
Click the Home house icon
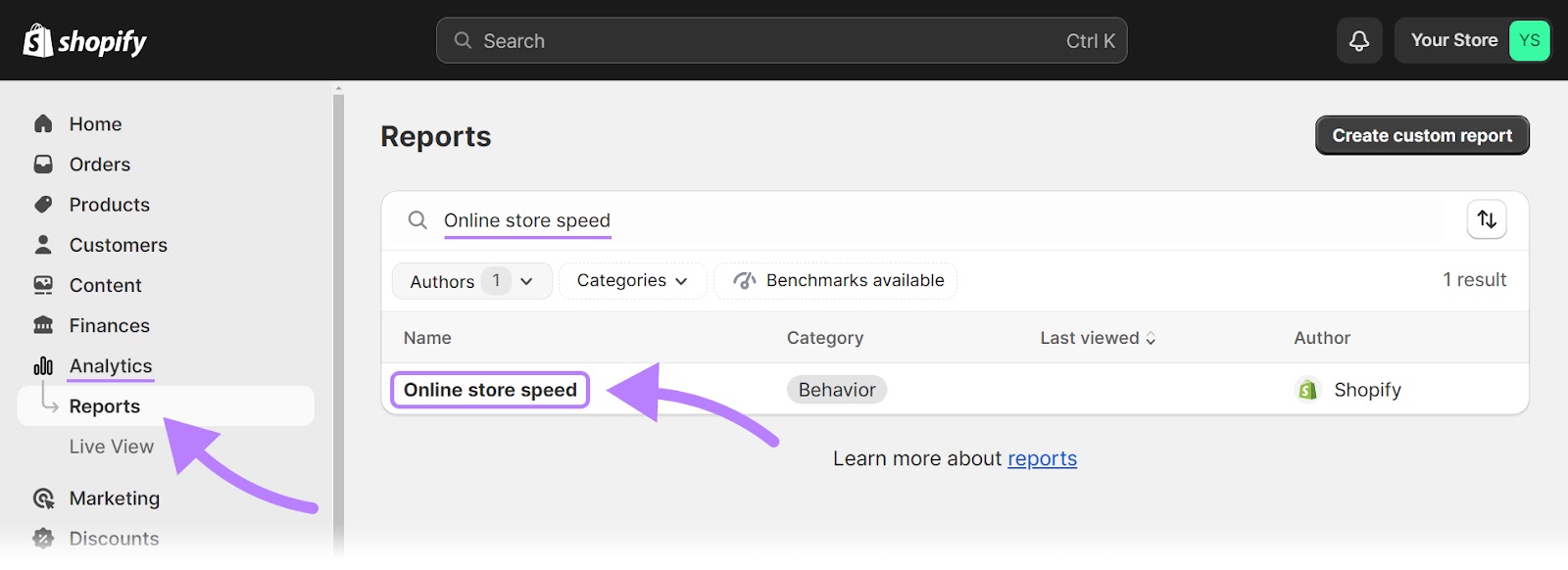pyautogui.click(x=43, y=124)
